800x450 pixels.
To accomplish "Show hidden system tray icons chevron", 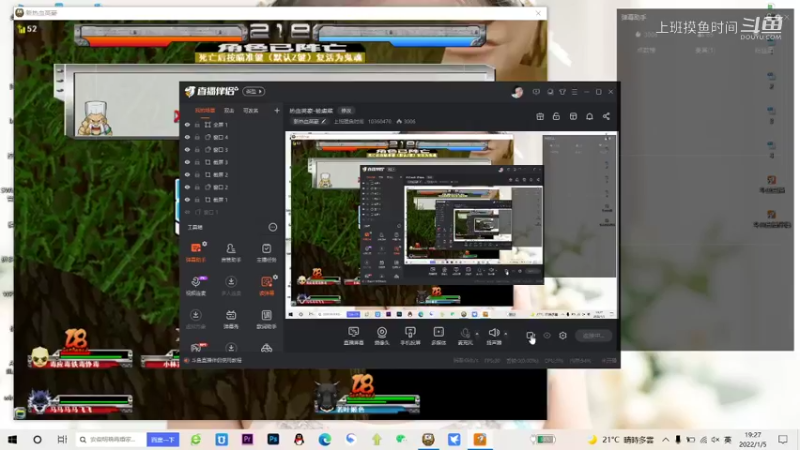I will (x=666, y=439).
